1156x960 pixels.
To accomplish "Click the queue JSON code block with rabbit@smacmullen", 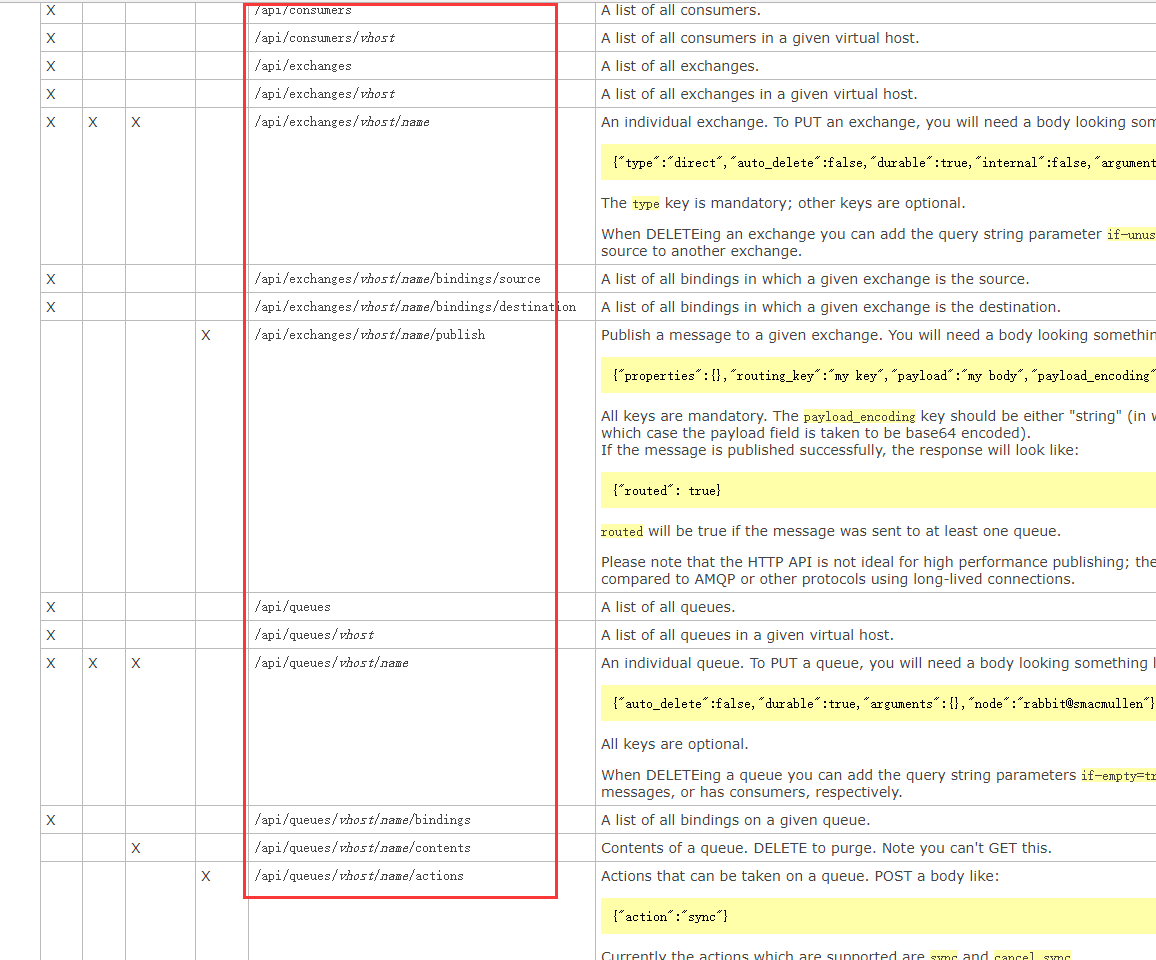I will coord(878,703).
